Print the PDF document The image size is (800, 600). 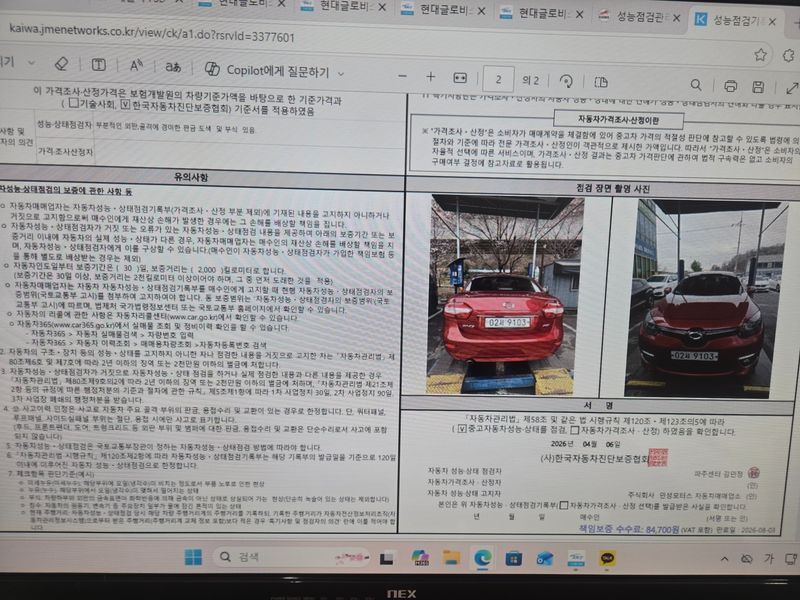[730, 87]
